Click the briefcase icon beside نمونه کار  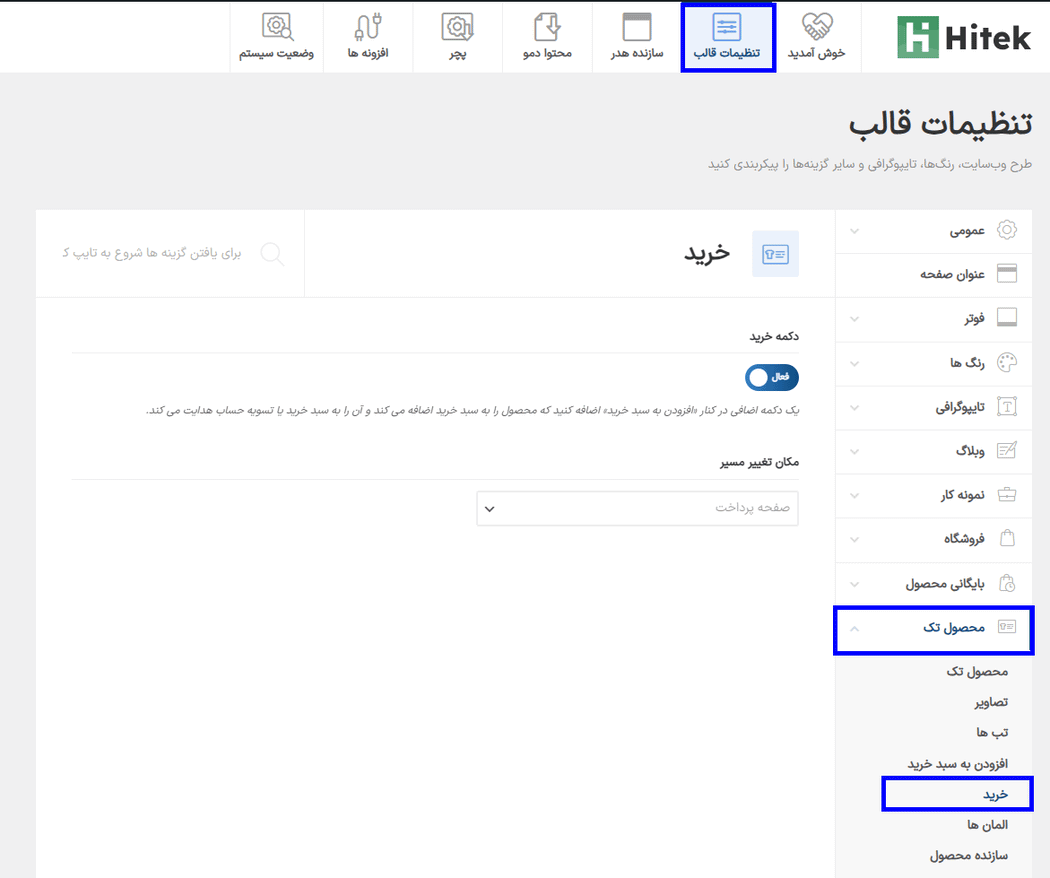point(1007,495)
